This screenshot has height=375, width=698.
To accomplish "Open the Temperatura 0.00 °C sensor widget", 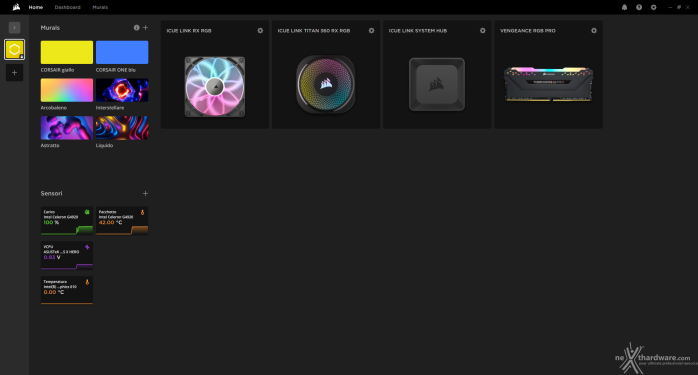I will pyautogui.click(x=67, y=290).
